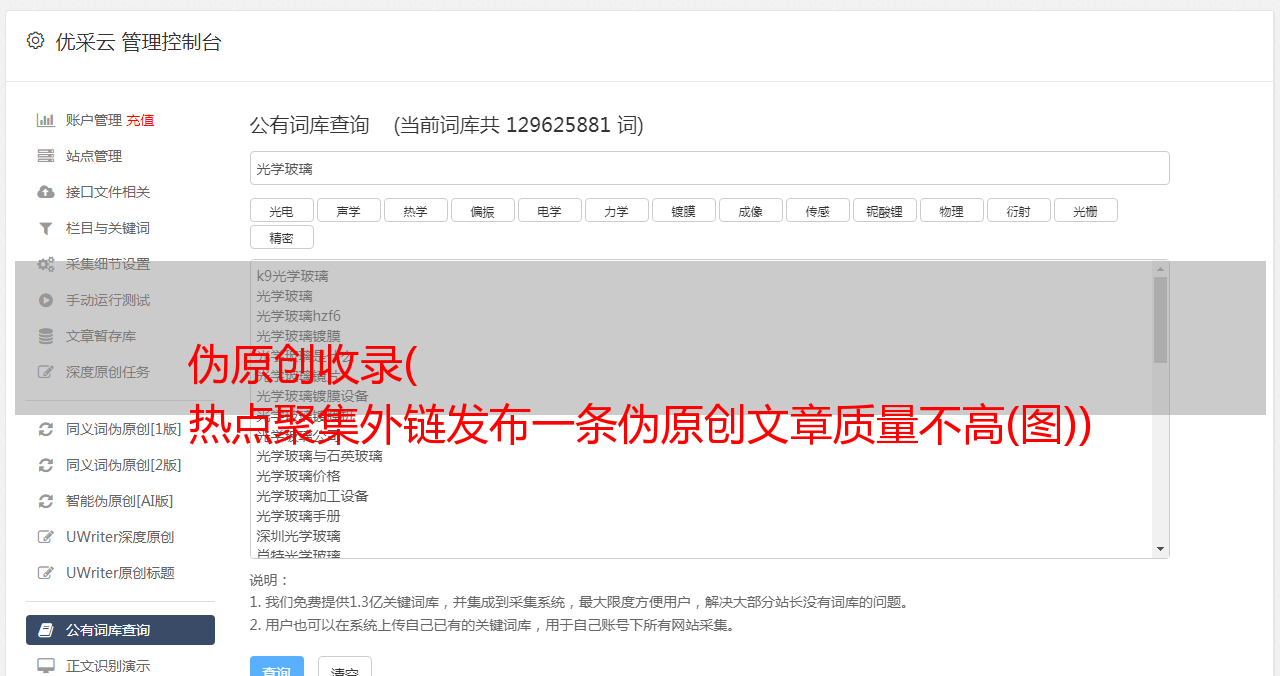Click the red 充值 recharge link
1280x676 pixels.
click(140, 120)
